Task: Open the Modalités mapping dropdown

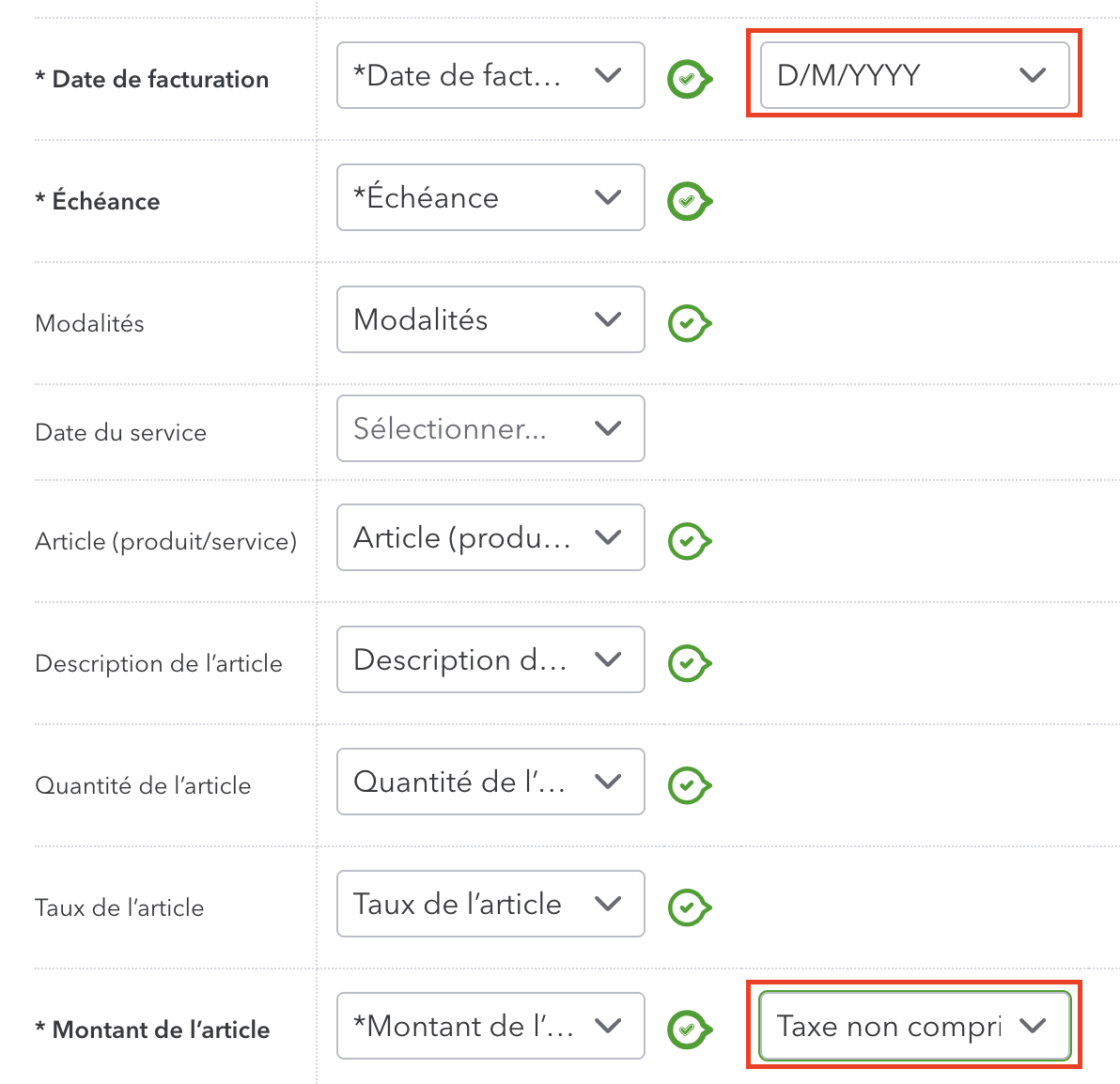Action: point(490,319)
